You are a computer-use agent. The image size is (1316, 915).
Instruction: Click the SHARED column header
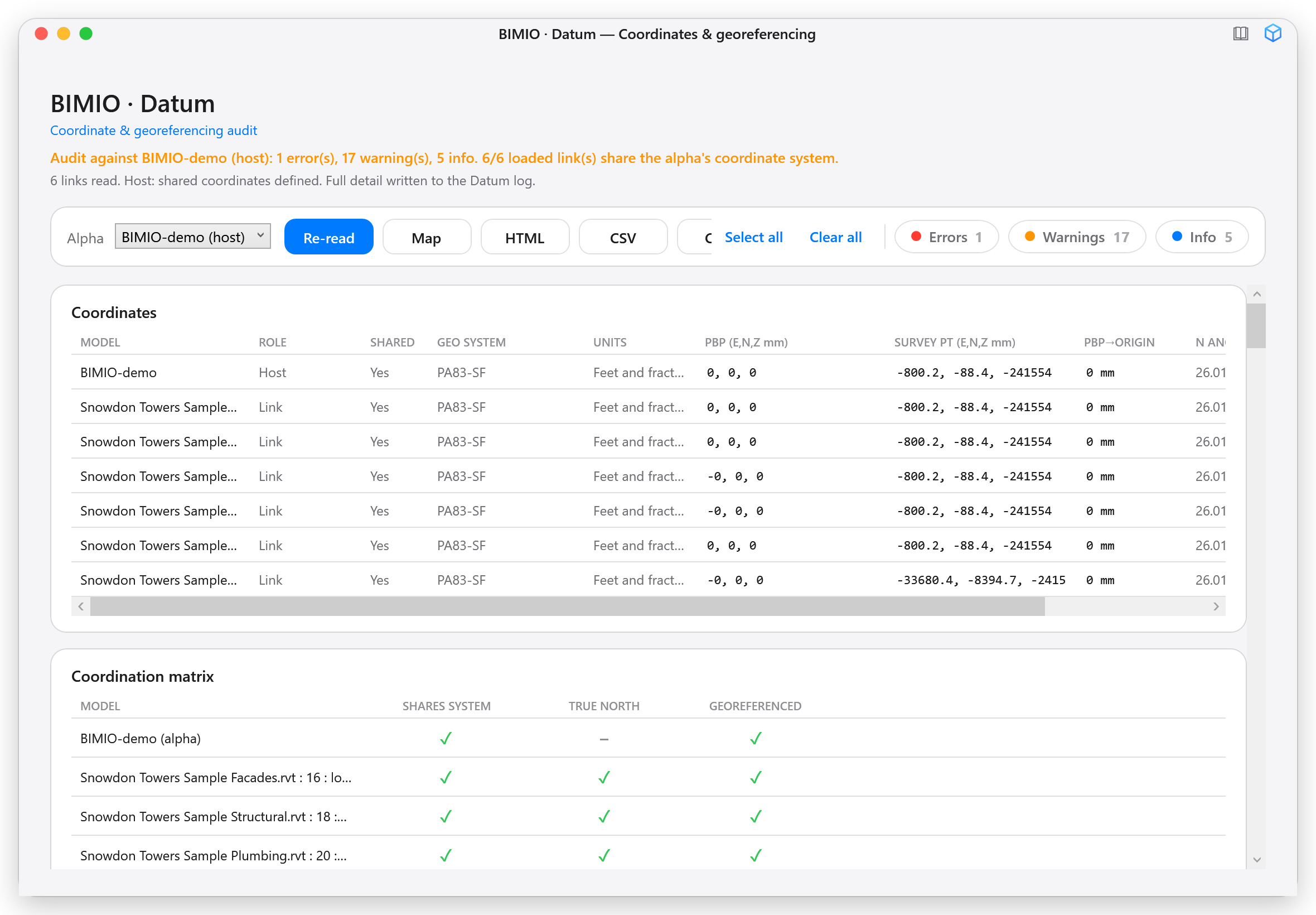point(392,342)
